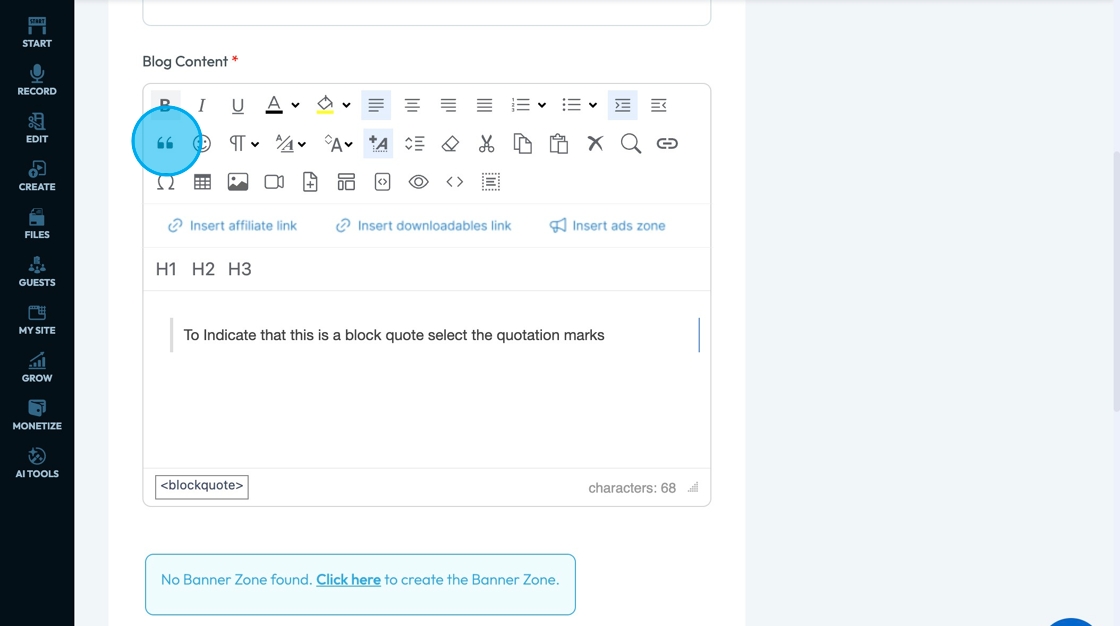Viewport: 1120px width, 626px height.
Task: Open the font size dropdown
Action: [338, 144]
